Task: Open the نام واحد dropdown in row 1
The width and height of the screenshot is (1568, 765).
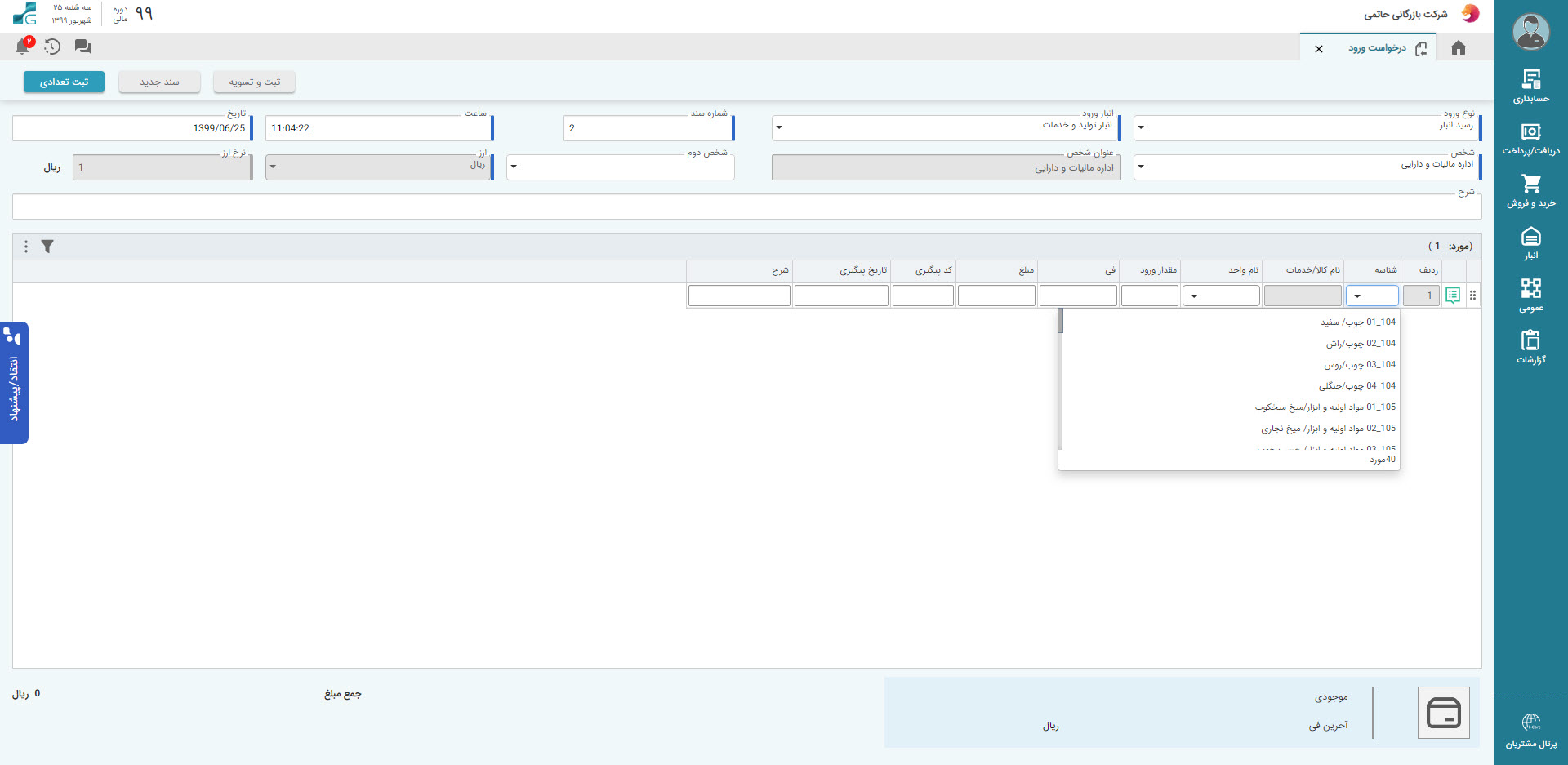Action: [1221, 296]
